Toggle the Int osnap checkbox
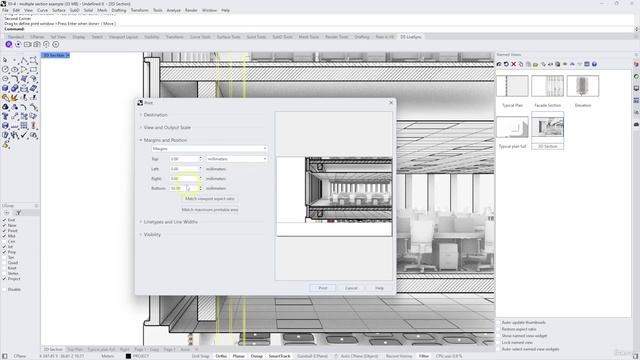Image resolution: width=640 pixels, height=360 pixels. 4,247
